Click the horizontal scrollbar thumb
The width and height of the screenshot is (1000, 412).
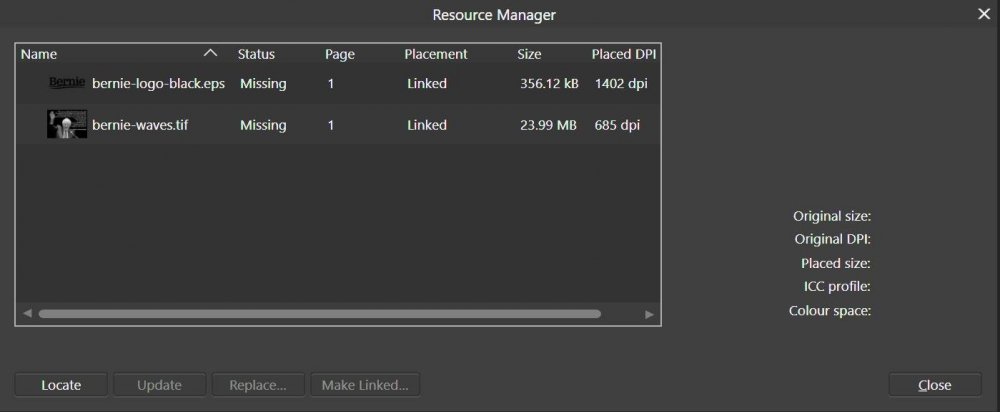(320, 314)
